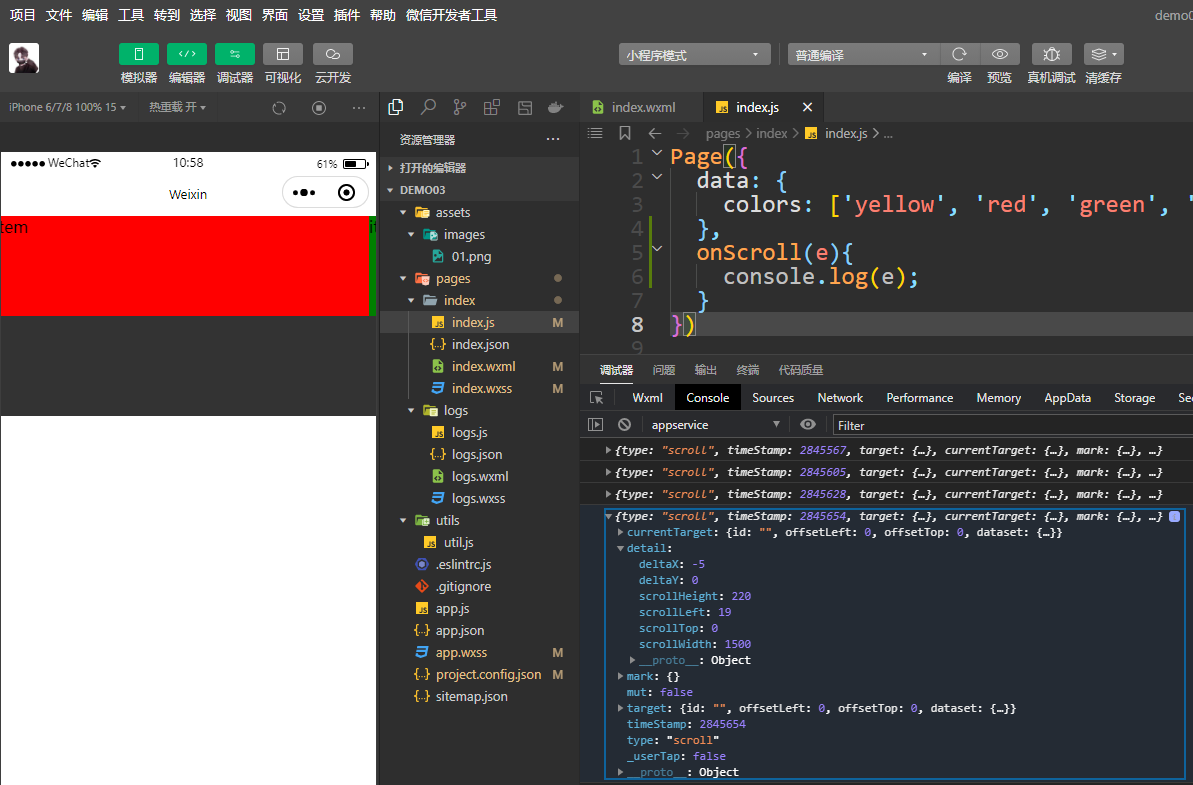Toggle the Editor panel button
The width and height of the screenshot is (1193, 785).
(x=187, y=54)
